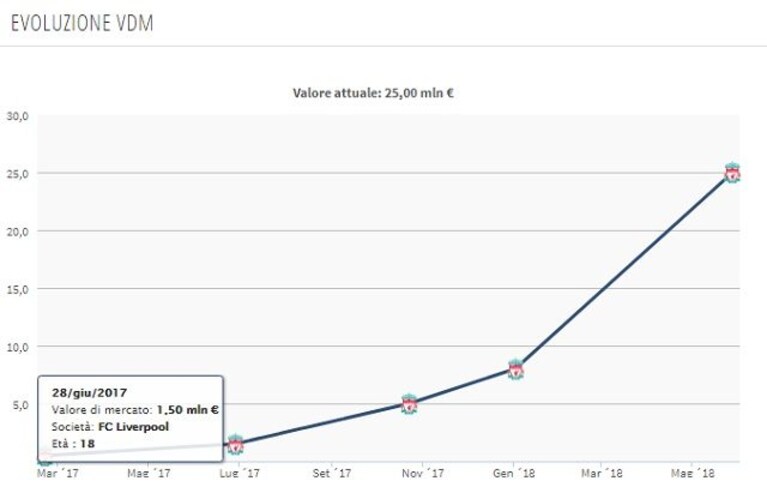Image resolution: width=767 pixels, height=493 pixels.
Task: Click the 28/giu/2017 date in the tooltip
Action: coord(90,393)
